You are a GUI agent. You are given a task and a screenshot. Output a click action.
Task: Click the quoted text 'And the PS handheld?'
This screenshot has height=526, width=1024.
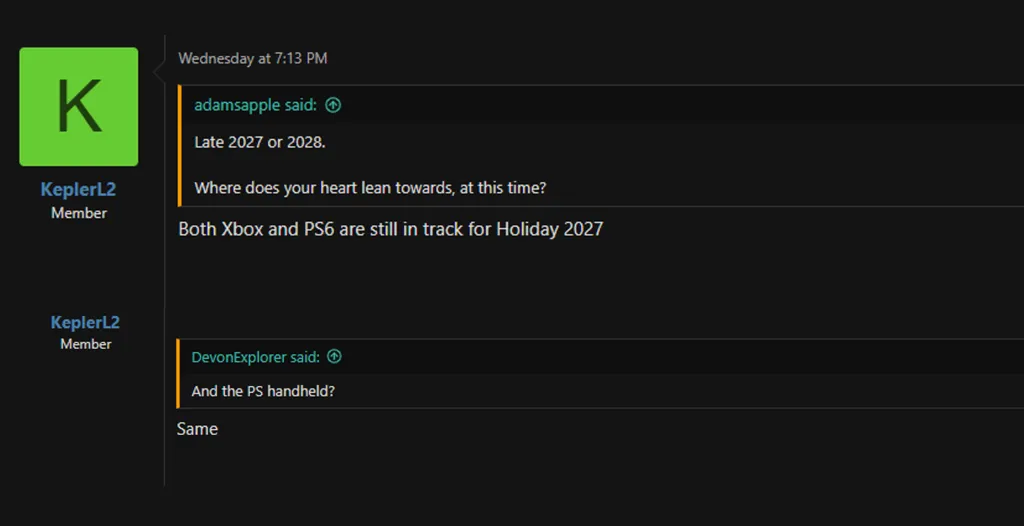[x=263, y=391]
